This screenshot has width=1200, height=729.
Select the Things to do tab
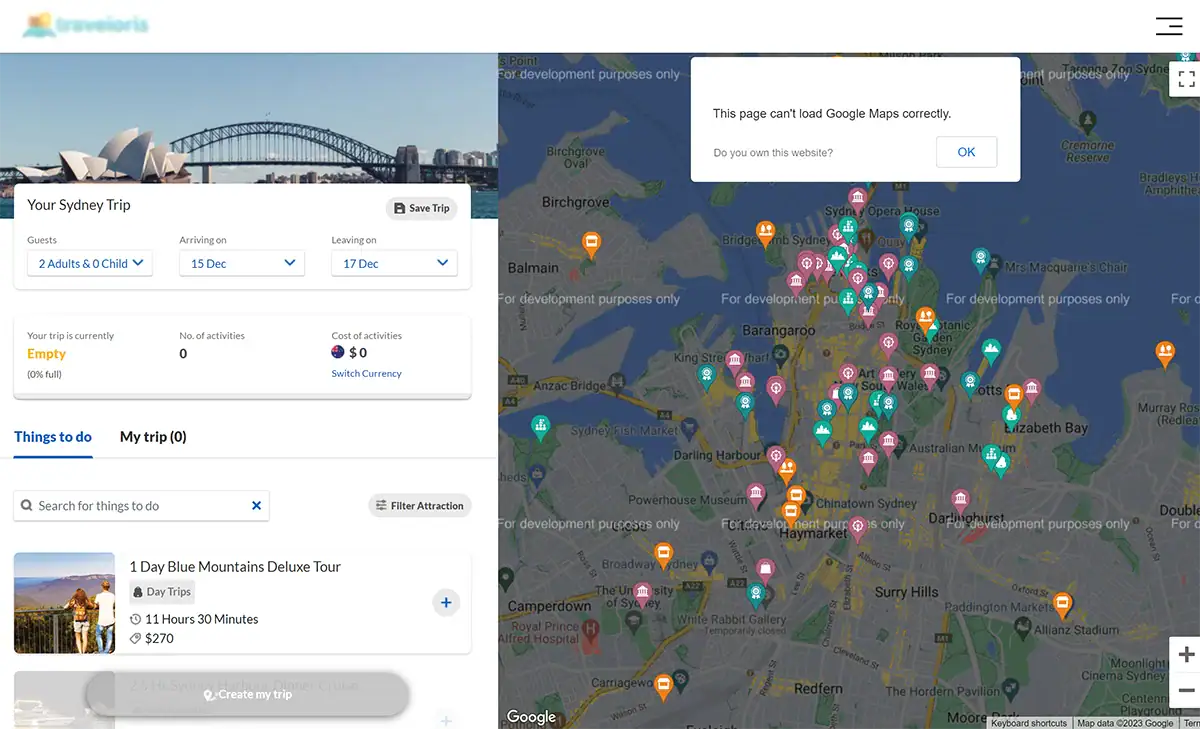pos(53,437)
